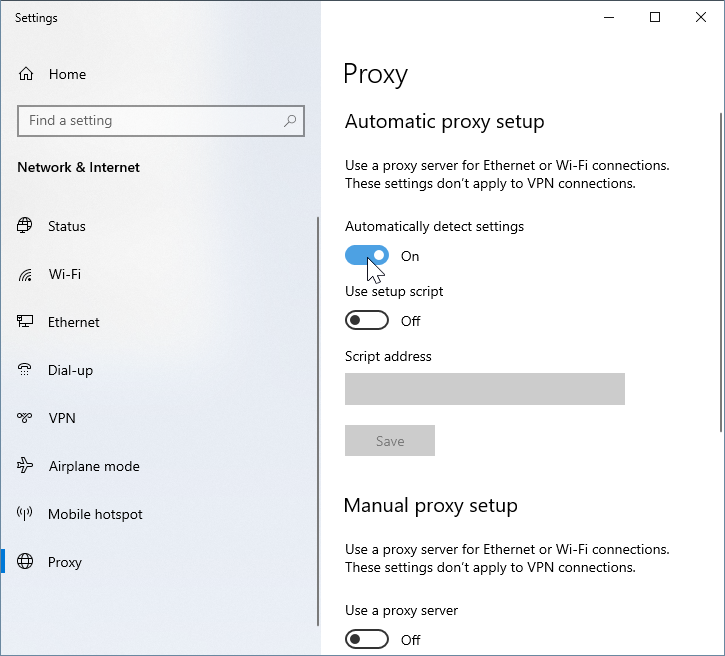
Task: Click the VPN icon in sidebar
Action: (x=25, y=418)
